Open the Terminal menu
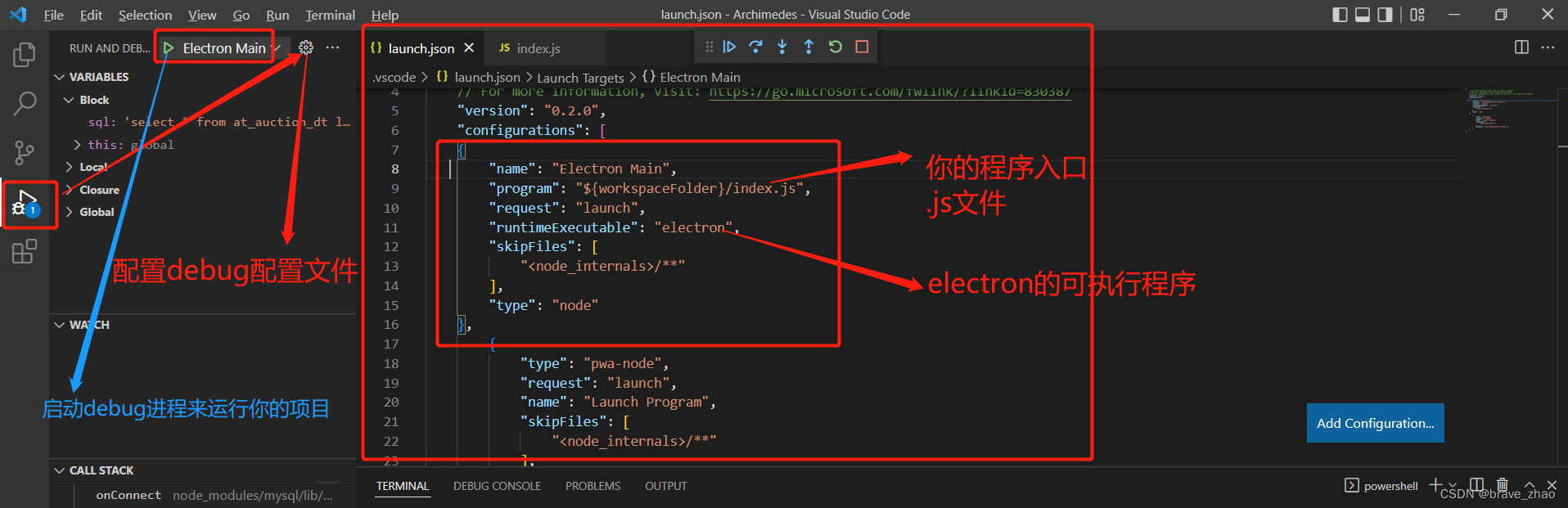The width and height of the screenshot is (1568, 508). coord(330,15)
